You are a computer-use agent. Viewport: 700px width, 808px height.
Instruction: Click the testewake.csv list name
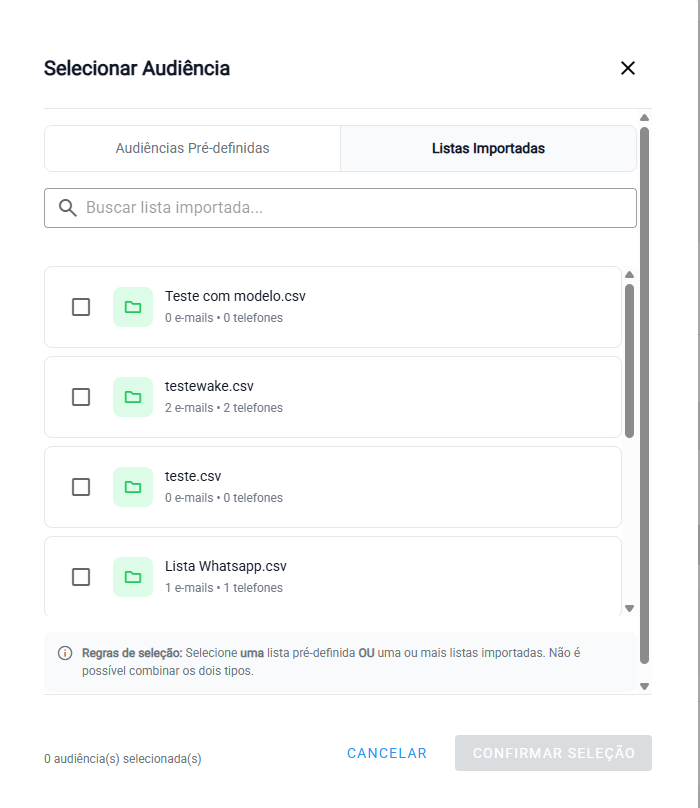pyautogui.click(x=209, y=386)
